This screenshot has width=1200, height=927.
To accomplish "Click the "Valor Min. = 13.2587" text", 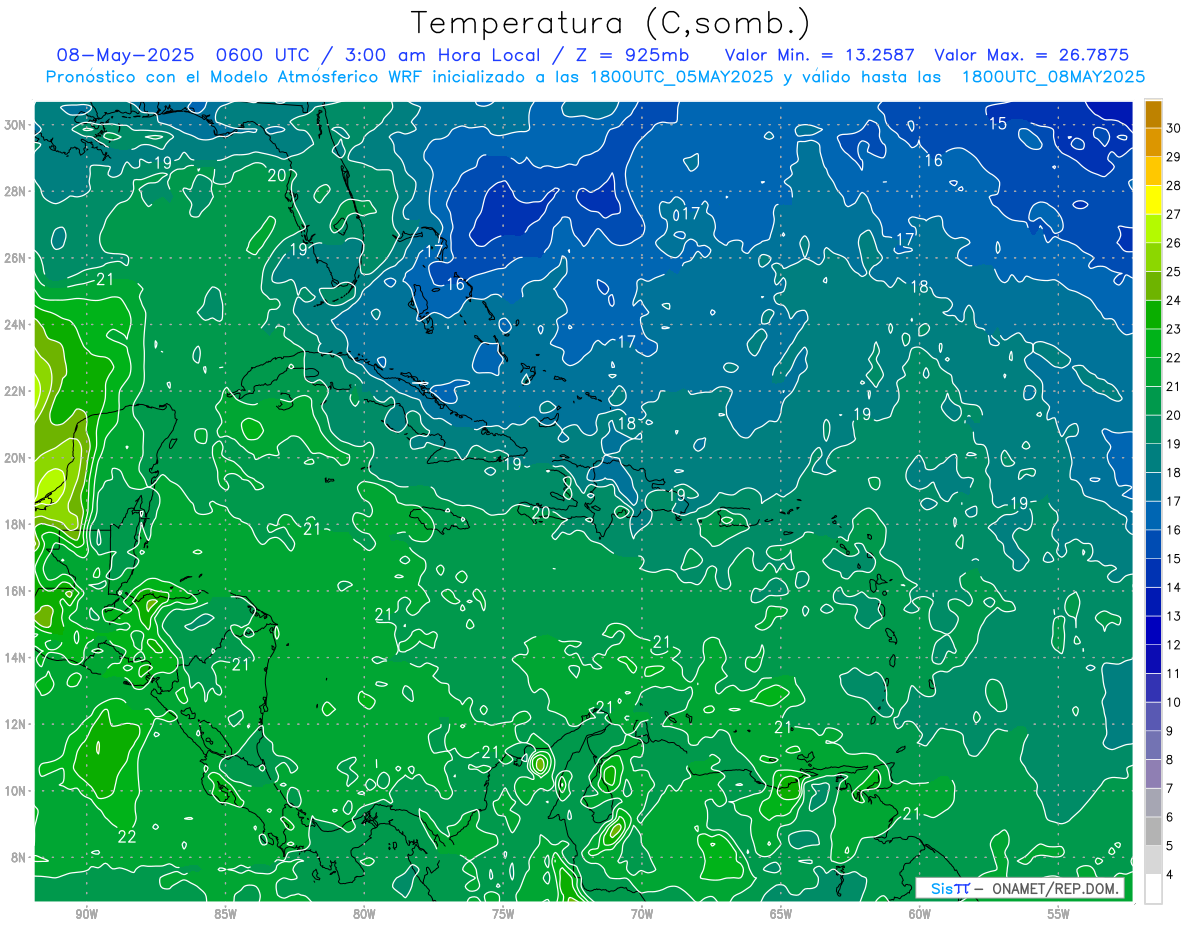I will click(820, 55).
